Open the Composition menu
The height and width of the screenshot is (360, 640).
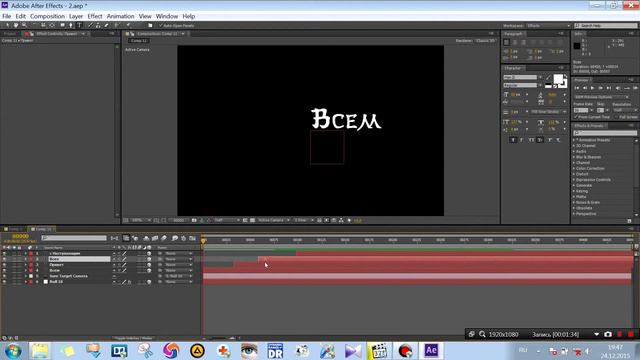tap(47, 16)
